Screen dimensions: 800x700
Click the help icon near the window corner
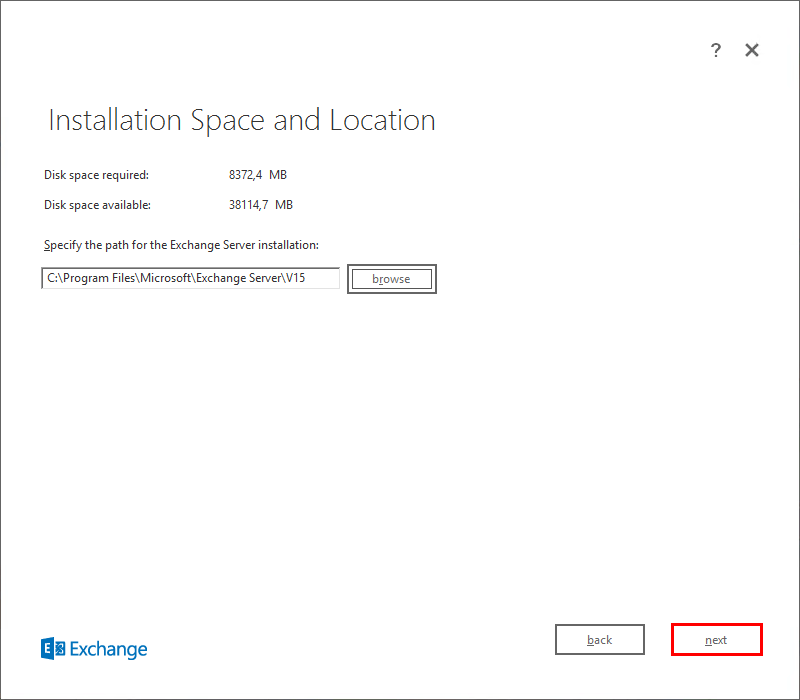(716, 50)
